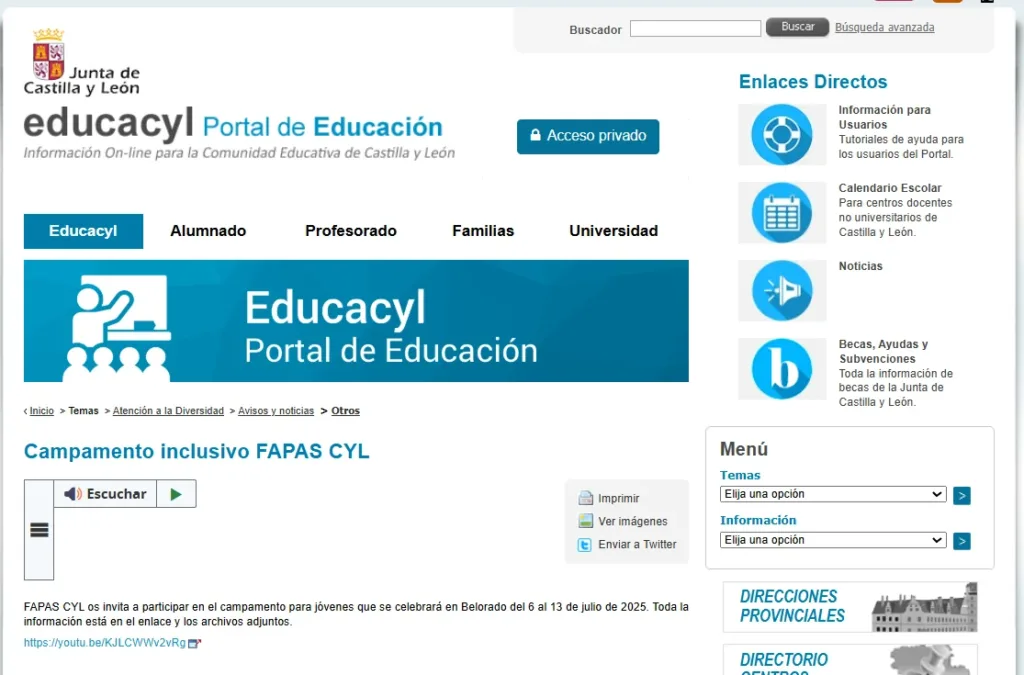
Task: Share via the Enviar a Twitter icon
Action: tap(585, 544)
